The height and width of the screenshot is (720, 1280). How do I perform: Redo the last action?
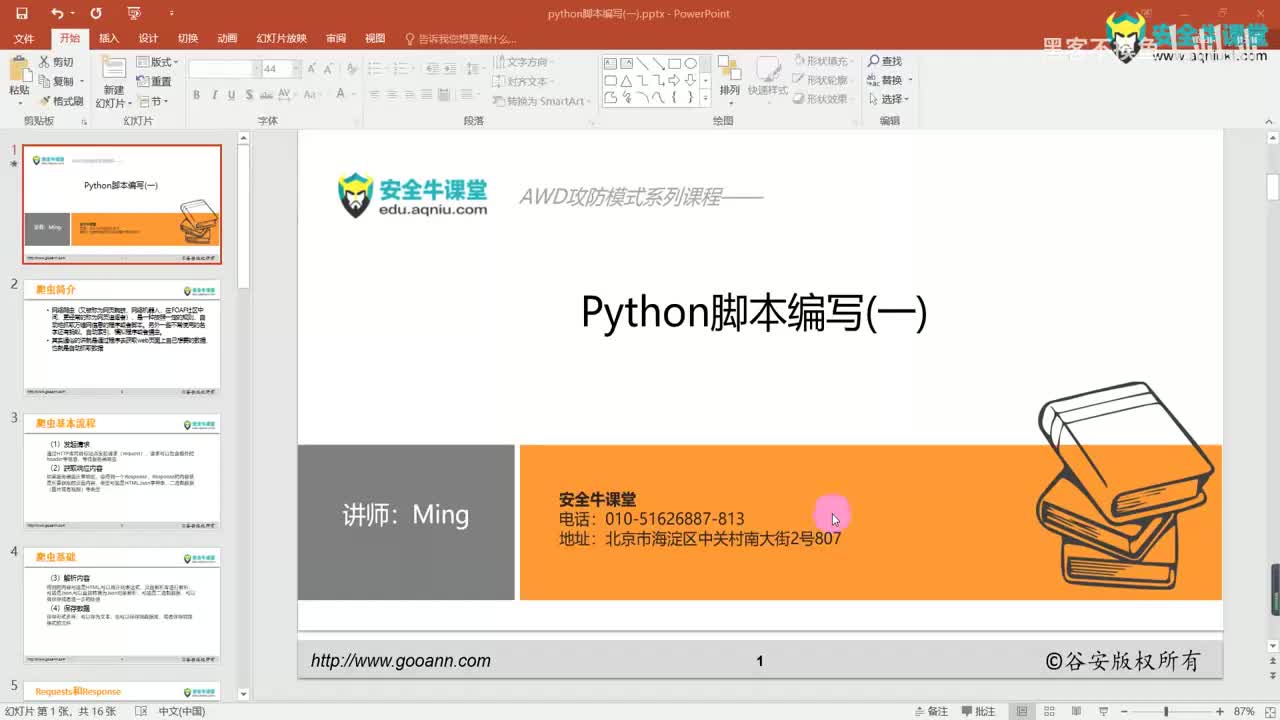pyautogui.click(x=96, y=13)
